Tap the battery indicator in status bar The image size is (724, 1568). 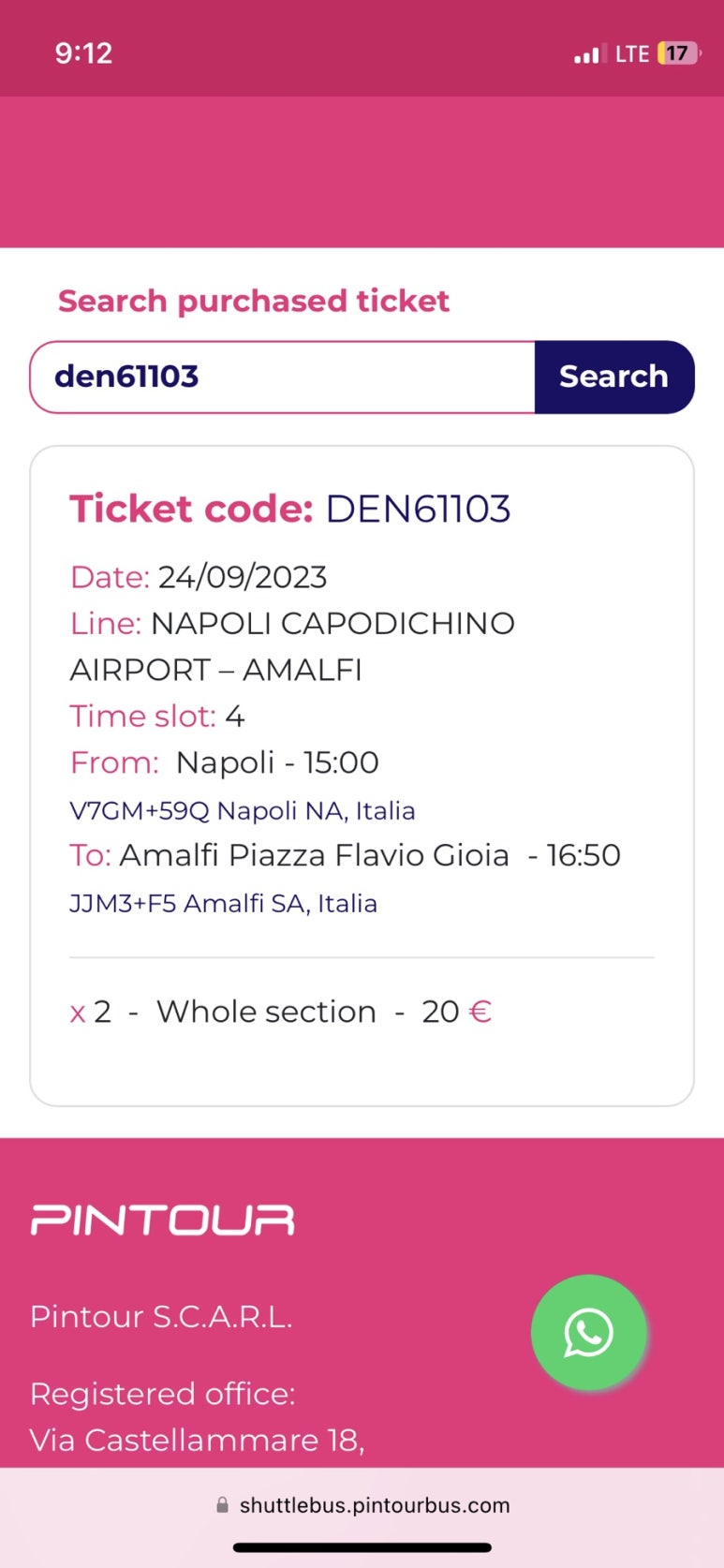[x=679, y=53]
